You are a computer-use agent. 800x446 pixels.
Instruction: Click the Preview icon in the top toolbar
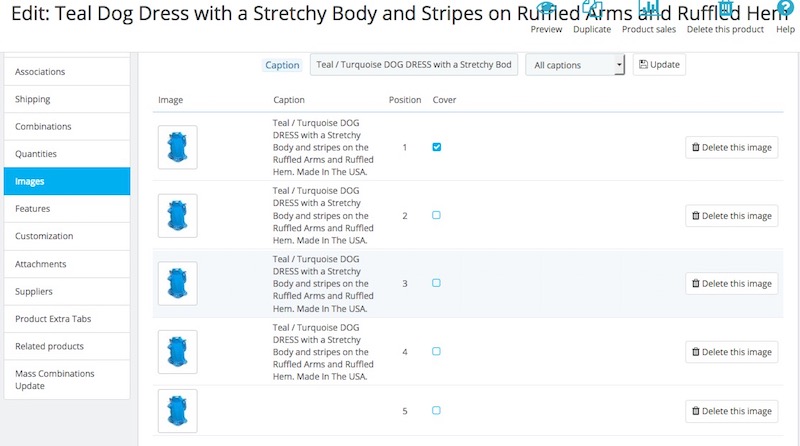pos(546,12)
